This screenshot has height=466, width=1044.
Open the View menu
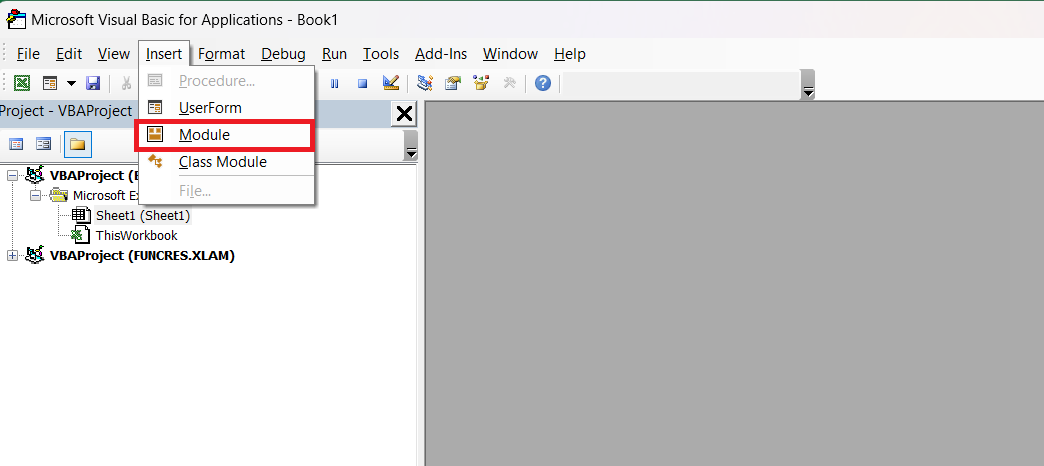pyautogui.click(x=114, y=54)
